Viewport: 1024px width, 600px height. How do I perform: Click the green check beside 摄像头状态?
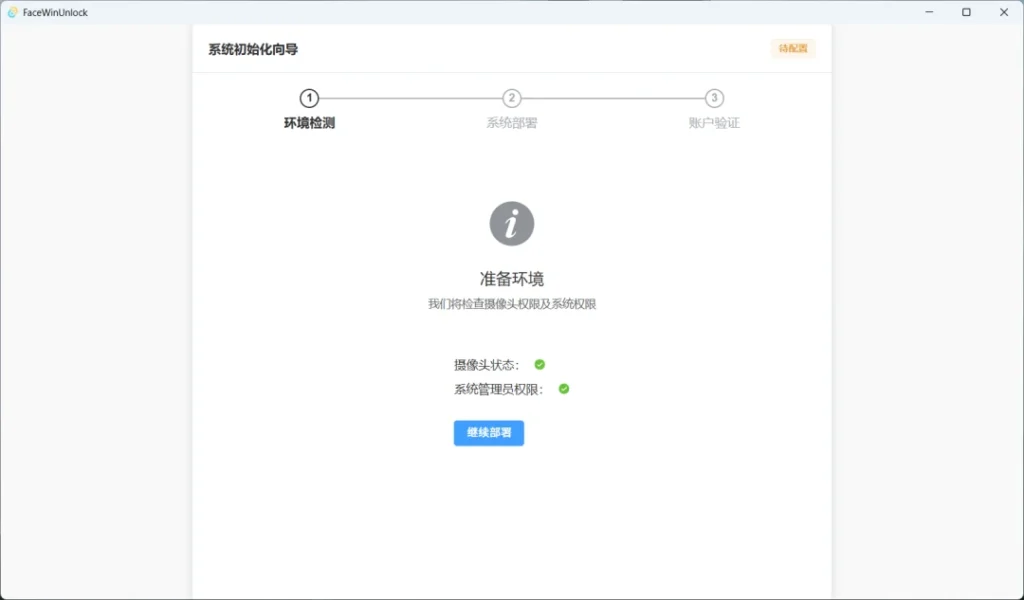[x=539, y=364]
